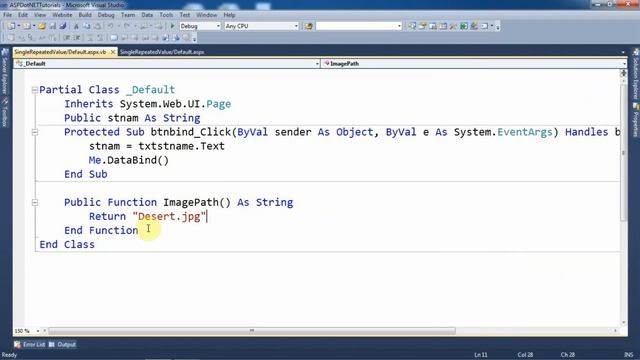Viewport: 640px width, 360px height.
Task: Open the toolbar options overflow arrow
Action: [498, 27]
